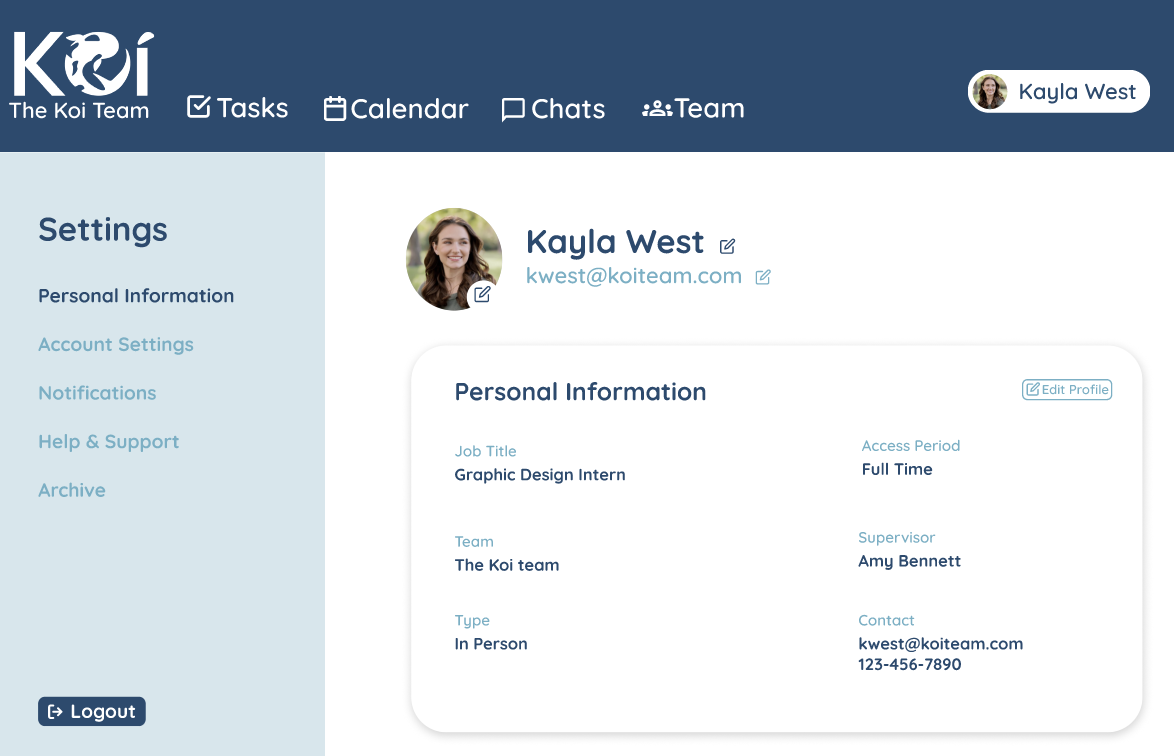Open Account Settings in sidebar
The image size is (1174, 756).
(116, 345)
